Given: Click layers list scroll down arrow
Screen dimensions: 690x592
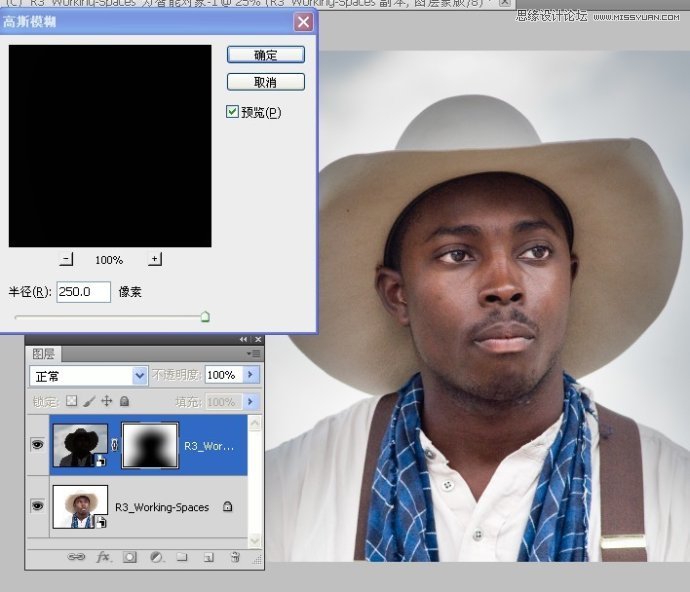Looking at the screenshot, I should tap(255, 540).
